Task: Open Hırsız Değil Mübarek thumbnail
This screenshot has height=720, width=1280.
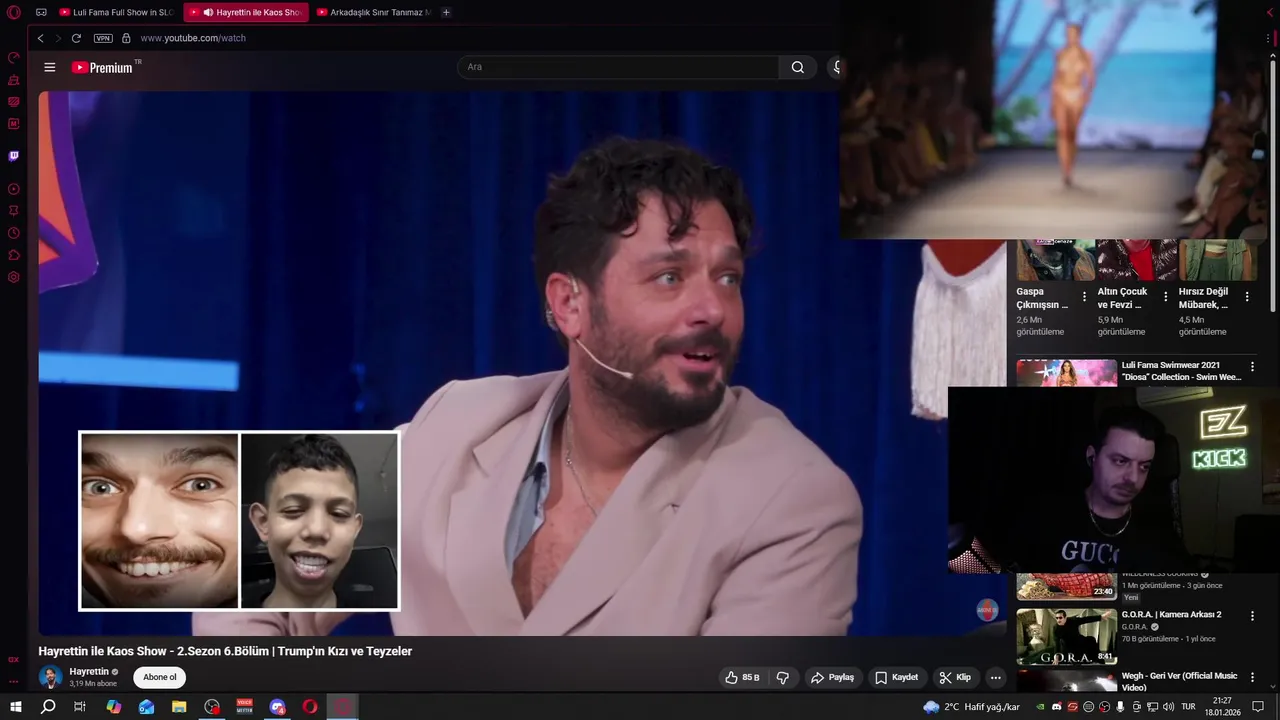Action: click(x=1218, y=260)
